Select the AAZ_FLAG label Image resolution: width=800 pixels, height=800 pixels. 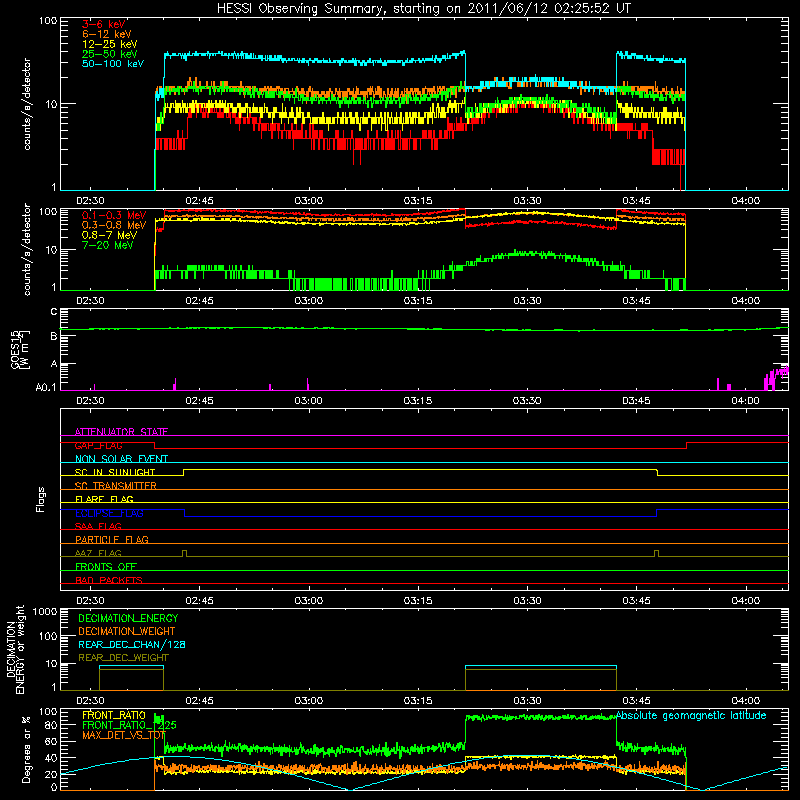click(x=98, y=553)
